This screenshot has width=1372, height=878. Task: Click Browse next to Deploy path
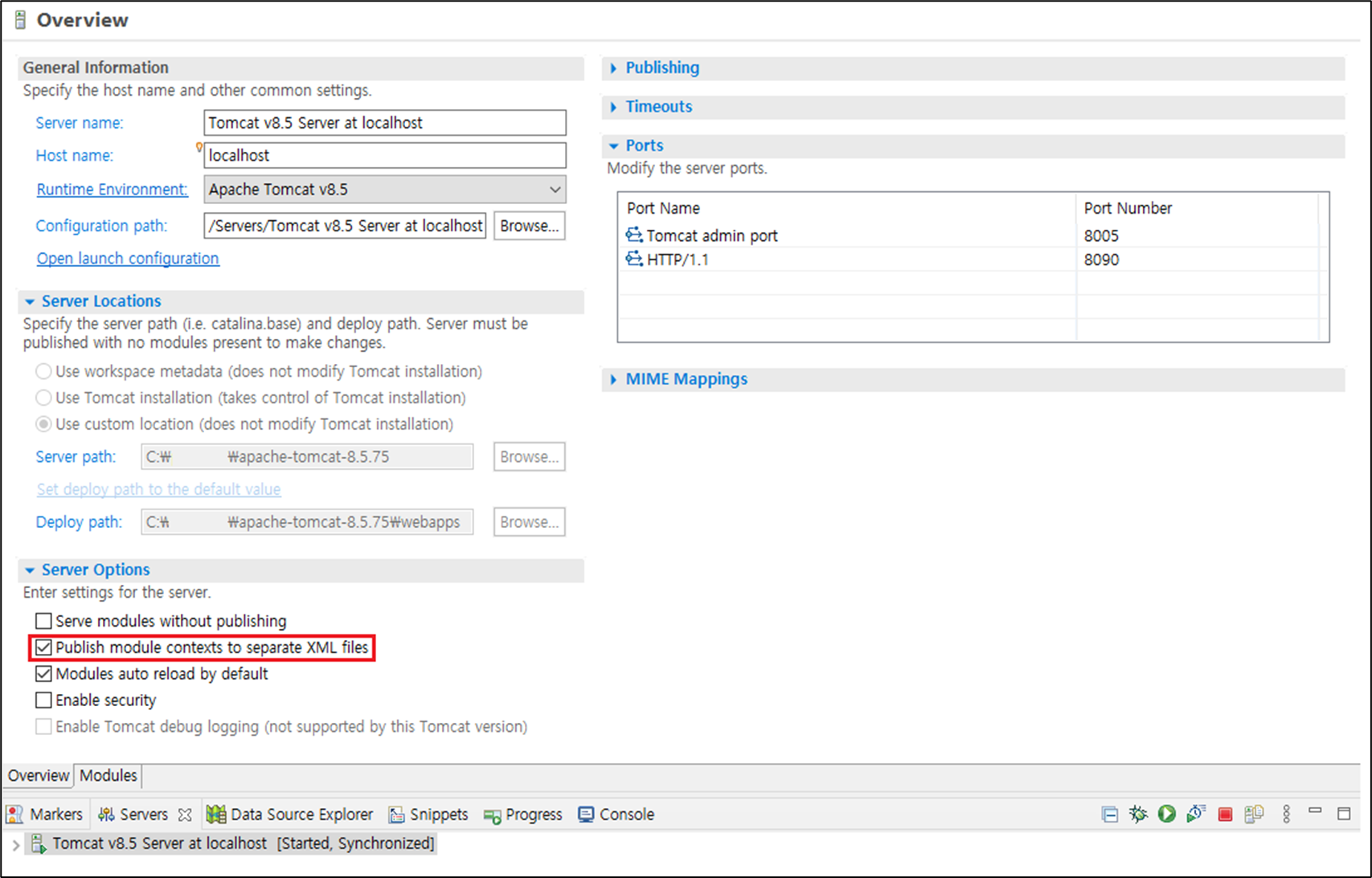(x=529, y=522)
